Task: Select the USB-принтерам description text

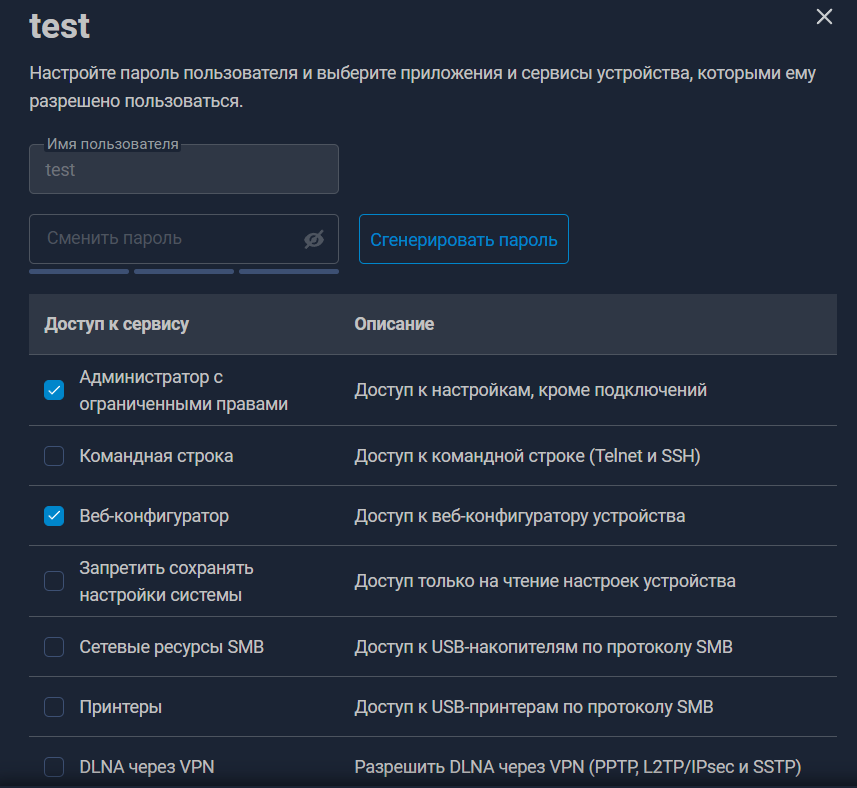Action: pyautogui.click(x=533, y=707)
